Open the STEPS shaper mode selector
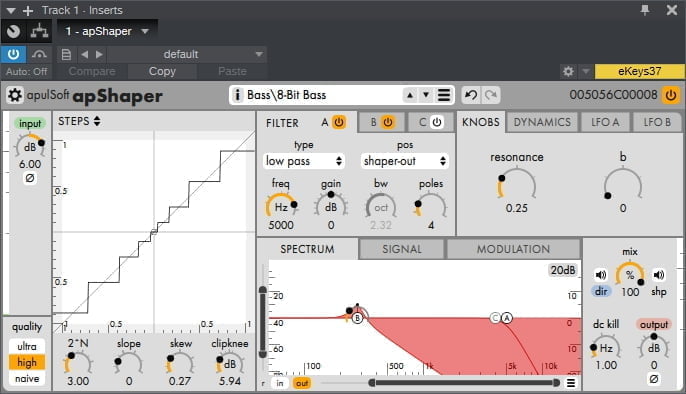686x394 pixels. (79, 121)
